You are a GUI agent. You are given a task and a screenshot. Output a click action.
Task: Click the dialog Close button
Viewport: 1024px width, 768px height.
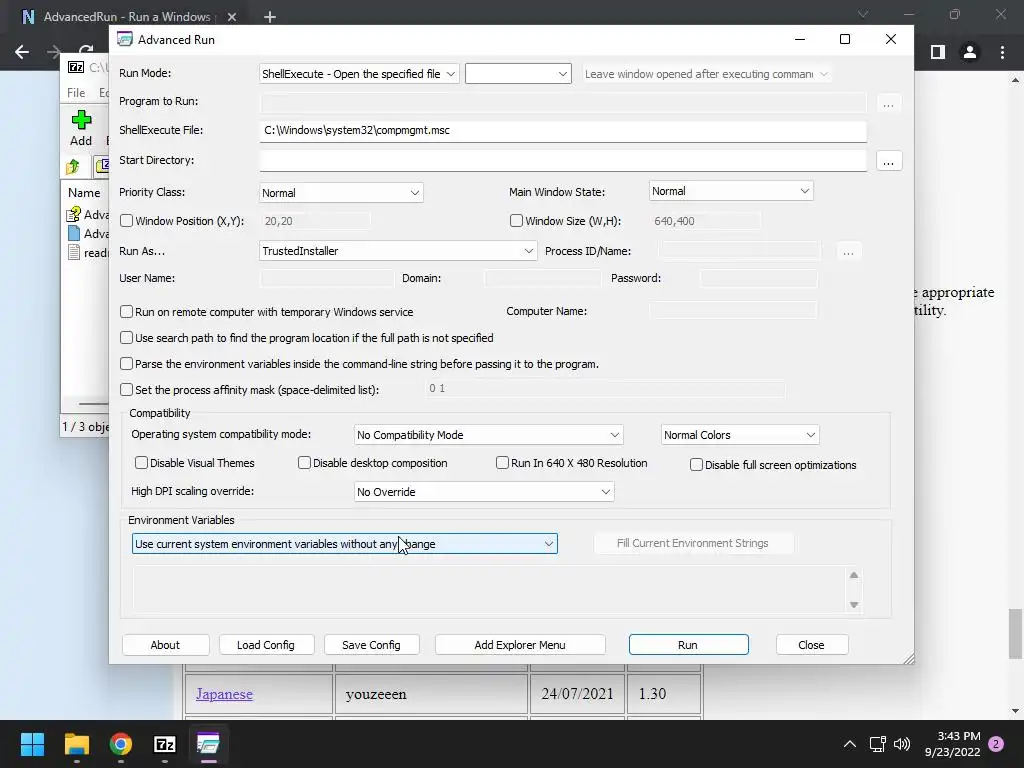812,645
